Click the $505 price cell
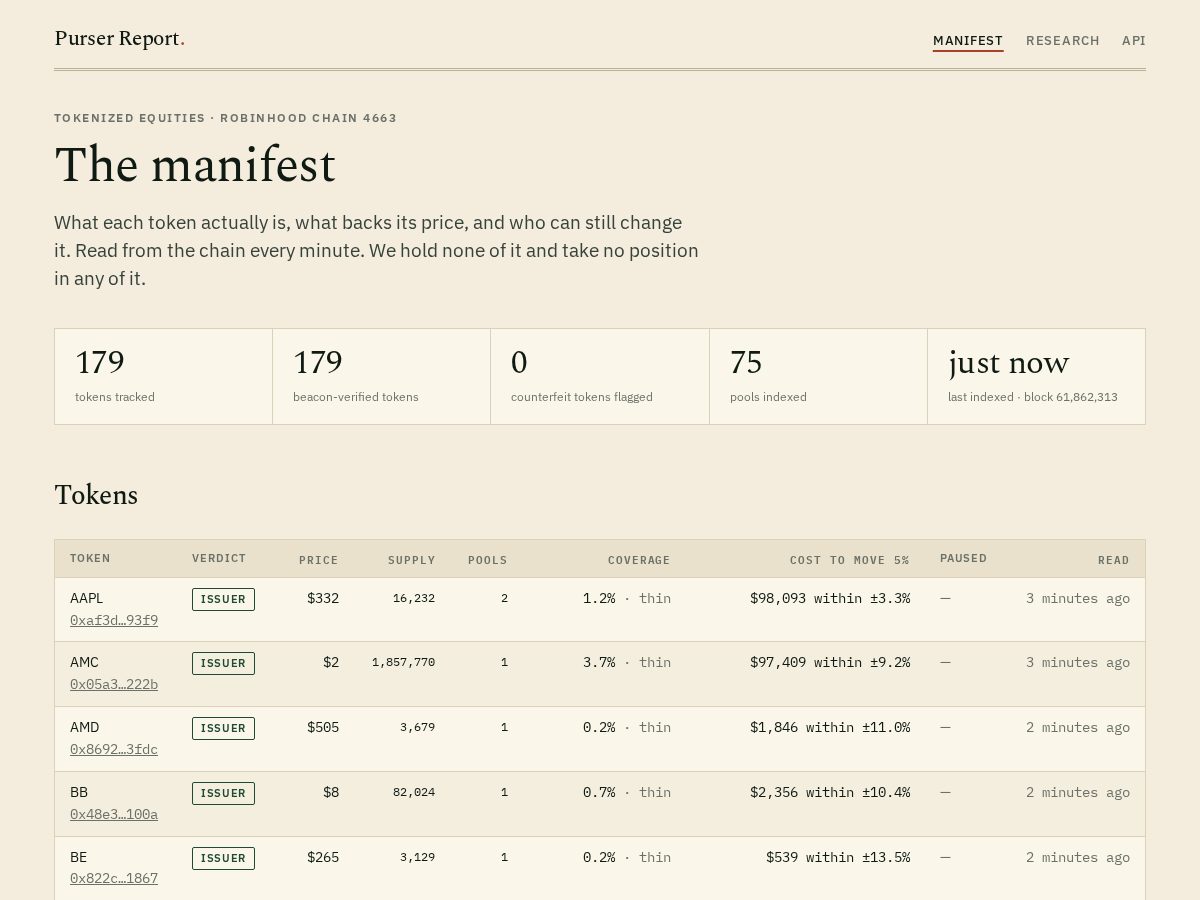 tap(323, 727)
